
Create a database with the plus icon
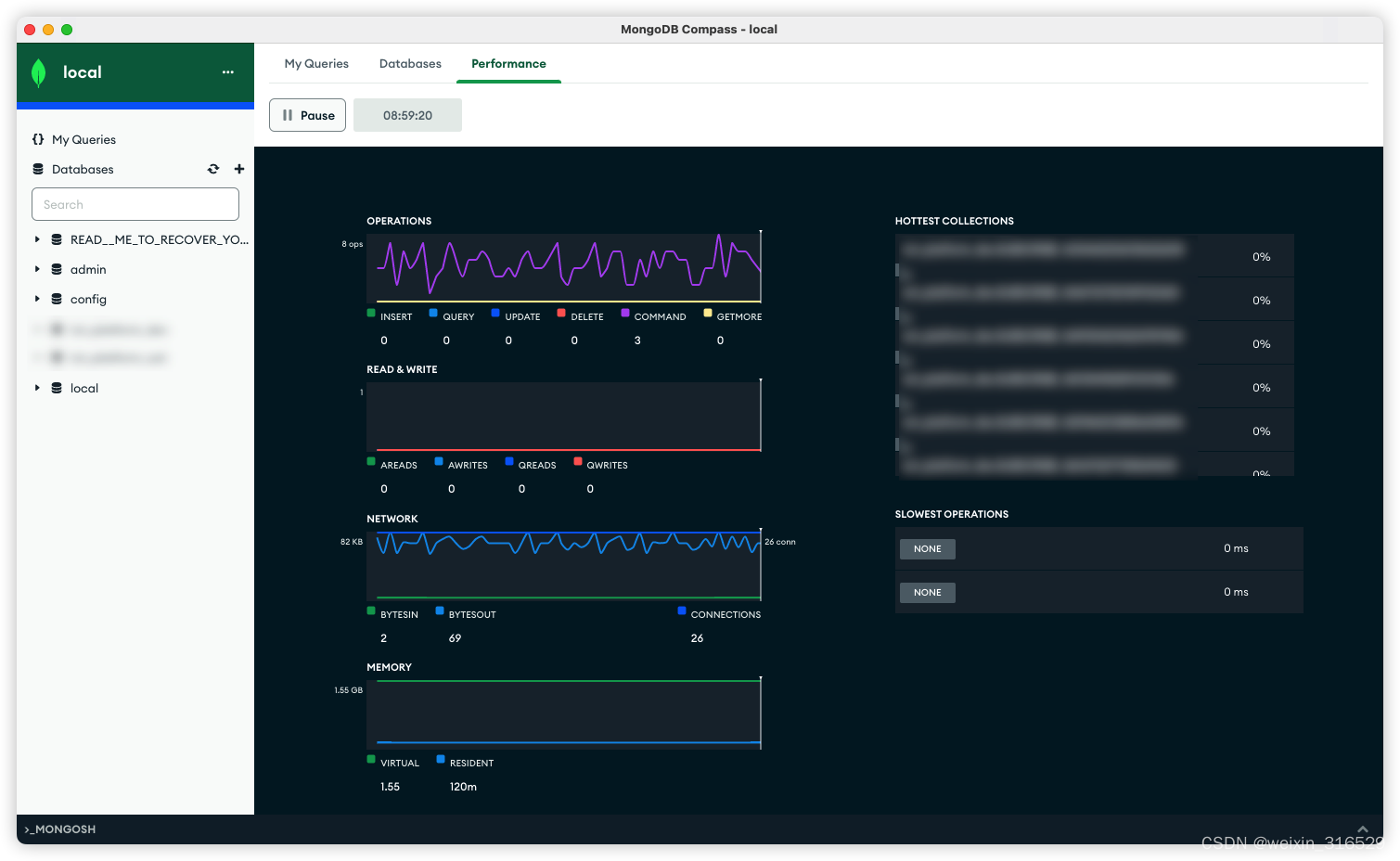pyautogui.click(x=239, y=169)
